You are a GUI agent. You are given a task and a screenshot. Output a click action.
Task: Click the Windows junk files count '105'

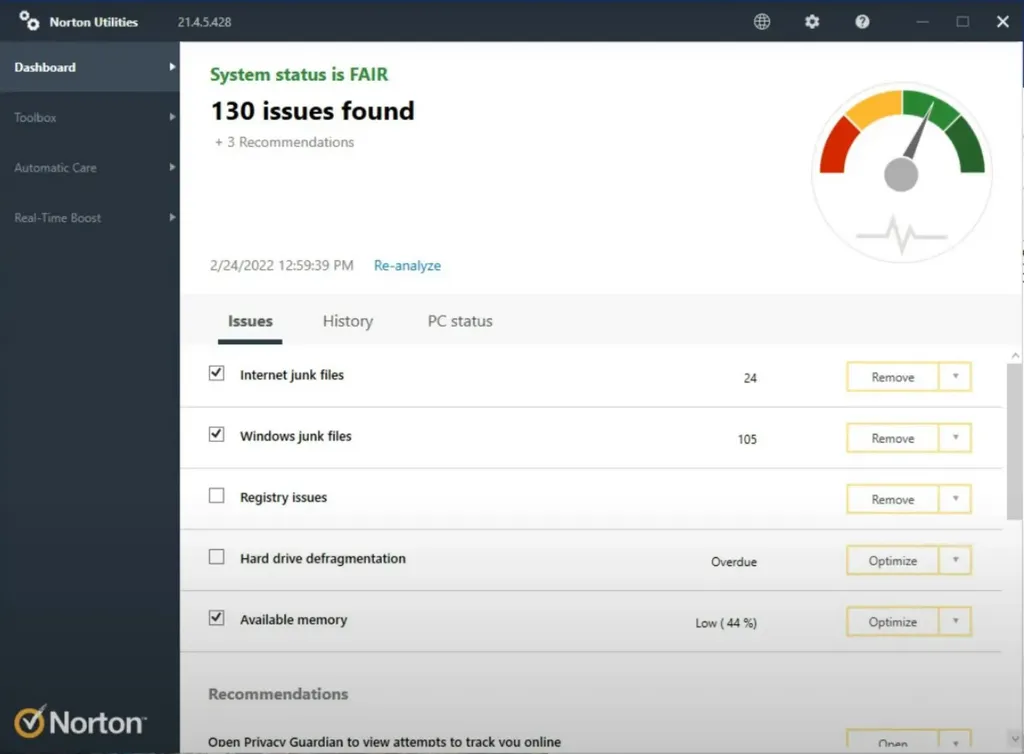coord(747,439)
